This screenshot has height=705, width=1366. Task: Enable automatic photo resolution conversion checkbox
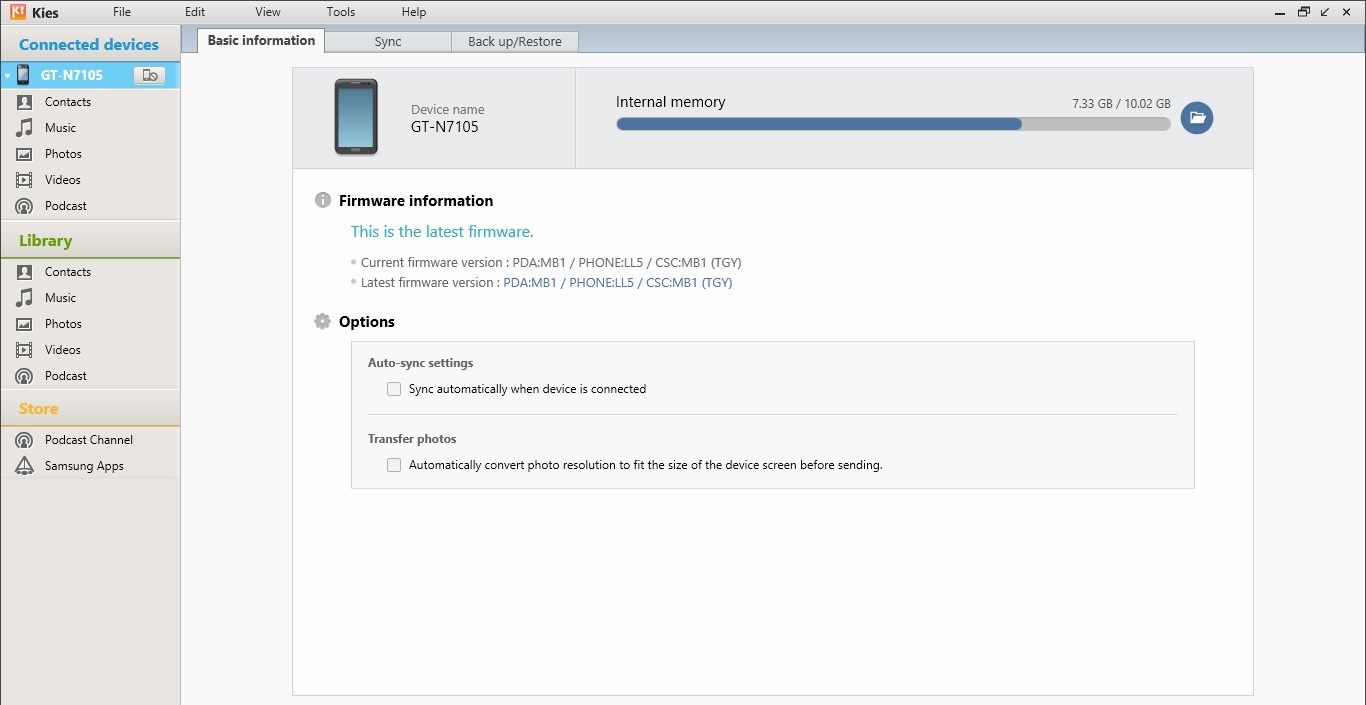[x=394, y=465]
